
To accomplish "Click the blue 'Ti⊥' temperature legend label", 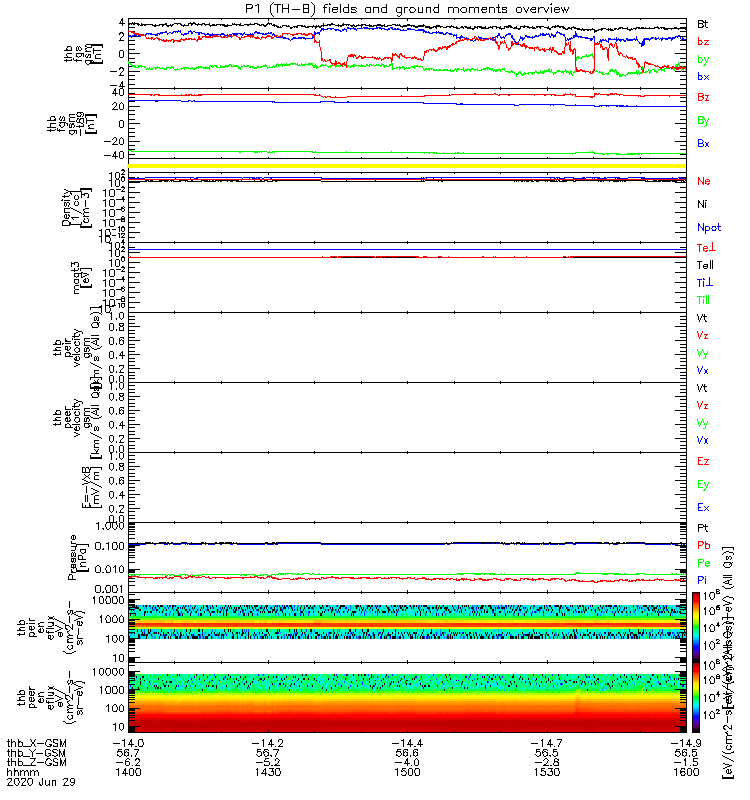I will 705,282.
